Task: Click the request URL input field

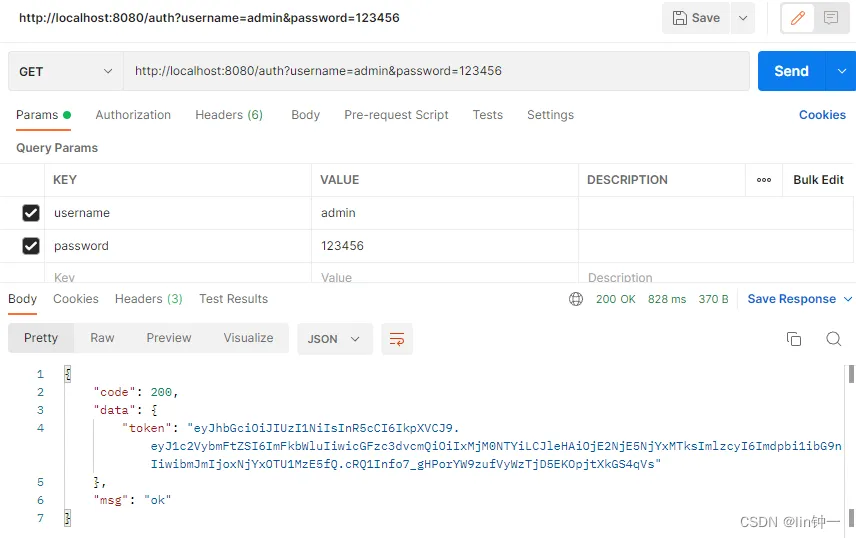Action: point(436,71)
